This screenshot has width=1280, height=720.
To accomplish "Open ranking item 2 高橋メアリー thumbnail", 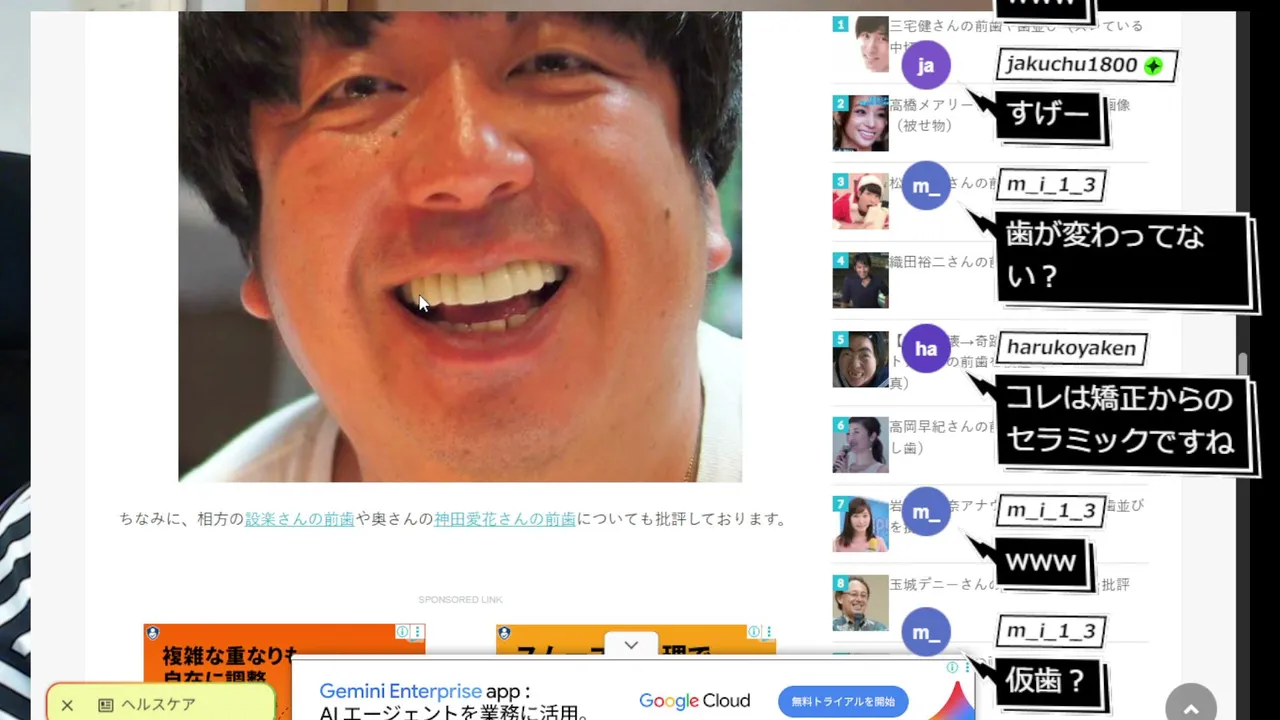I will (861, 123).
